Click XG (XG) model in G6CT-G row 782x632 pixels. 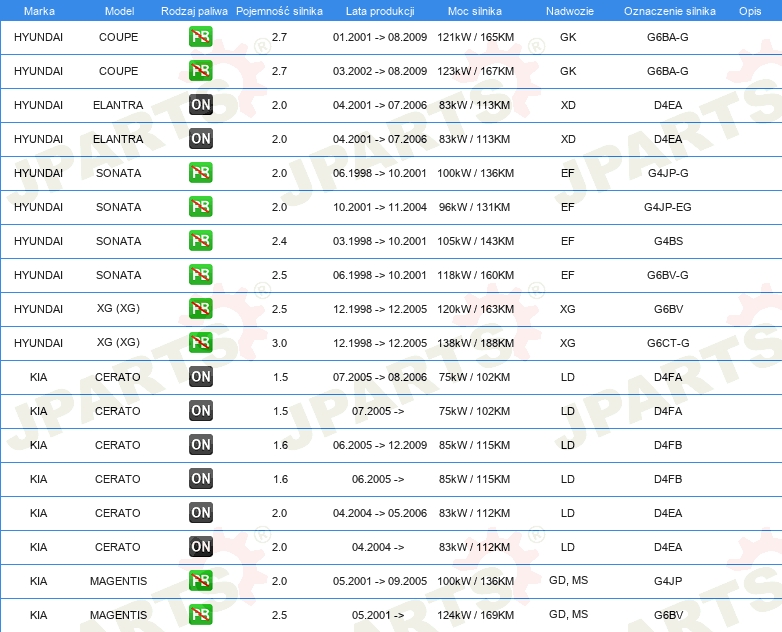pyautogui.click(x=118, y=342)
